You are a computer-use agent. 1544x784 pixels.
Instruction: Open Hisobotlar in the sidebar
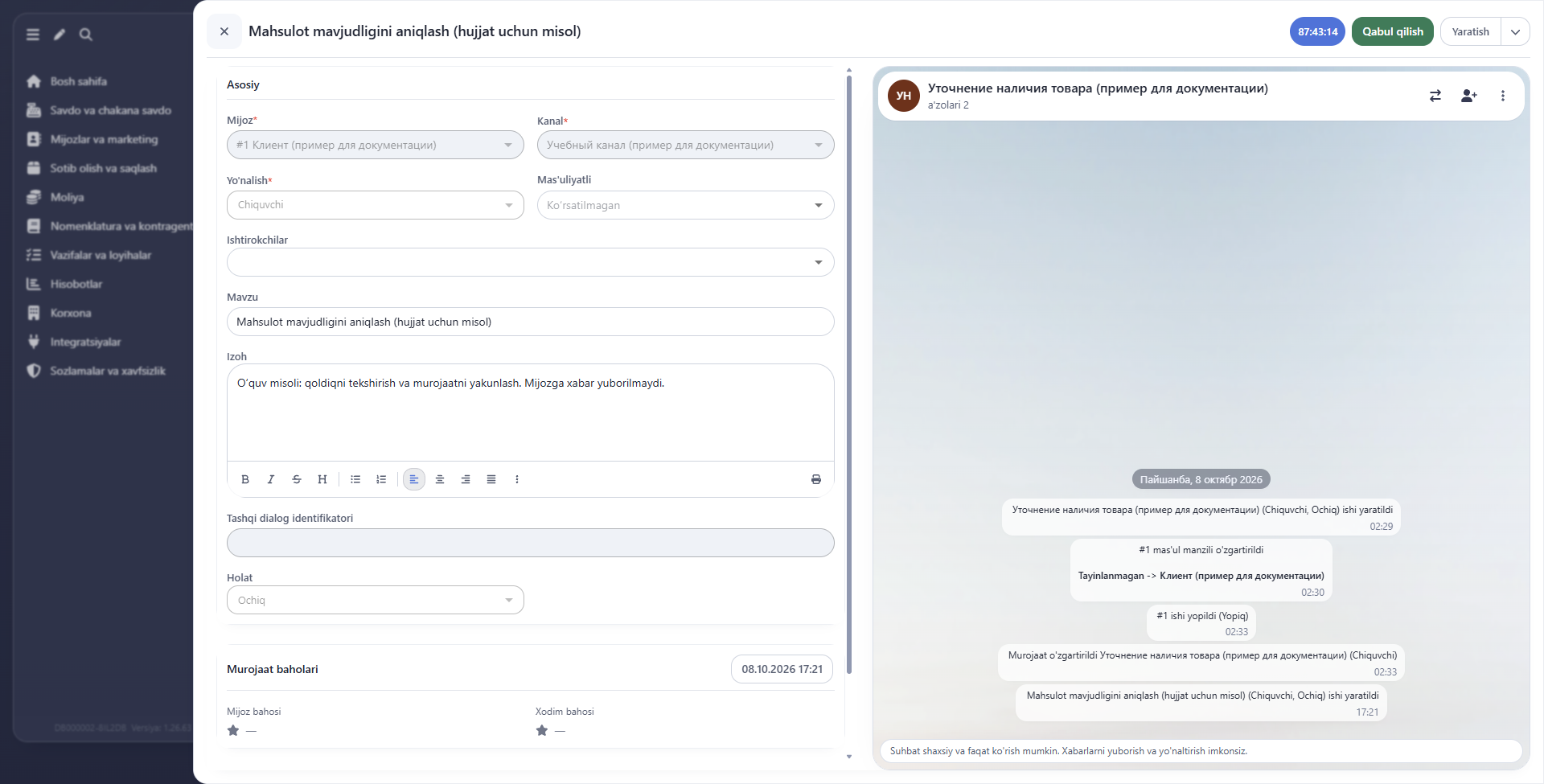pyautogui.click(x=76, y=284)
